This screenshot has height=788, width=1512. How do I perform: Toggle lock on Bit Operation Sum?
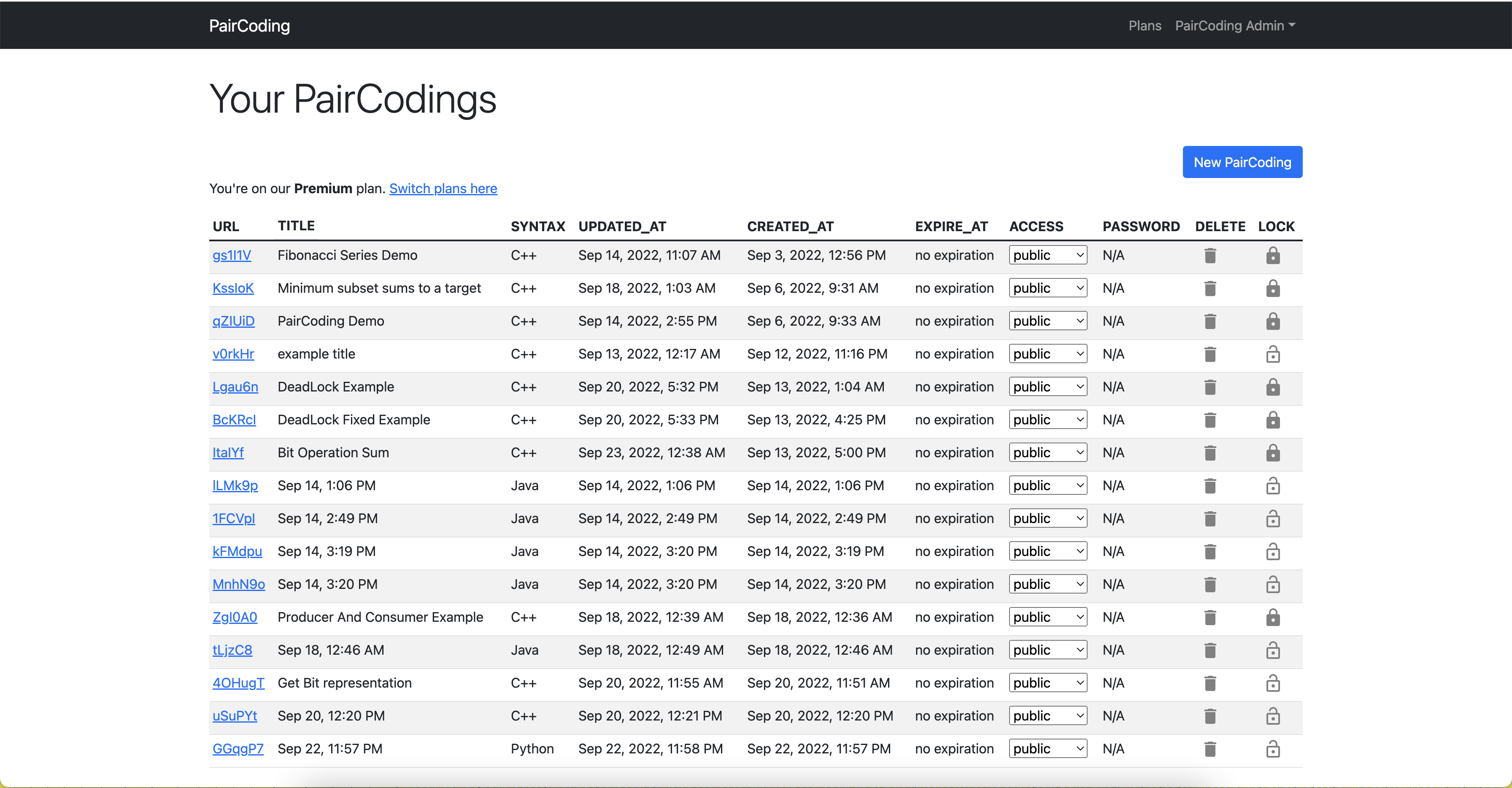[1272, 452]
